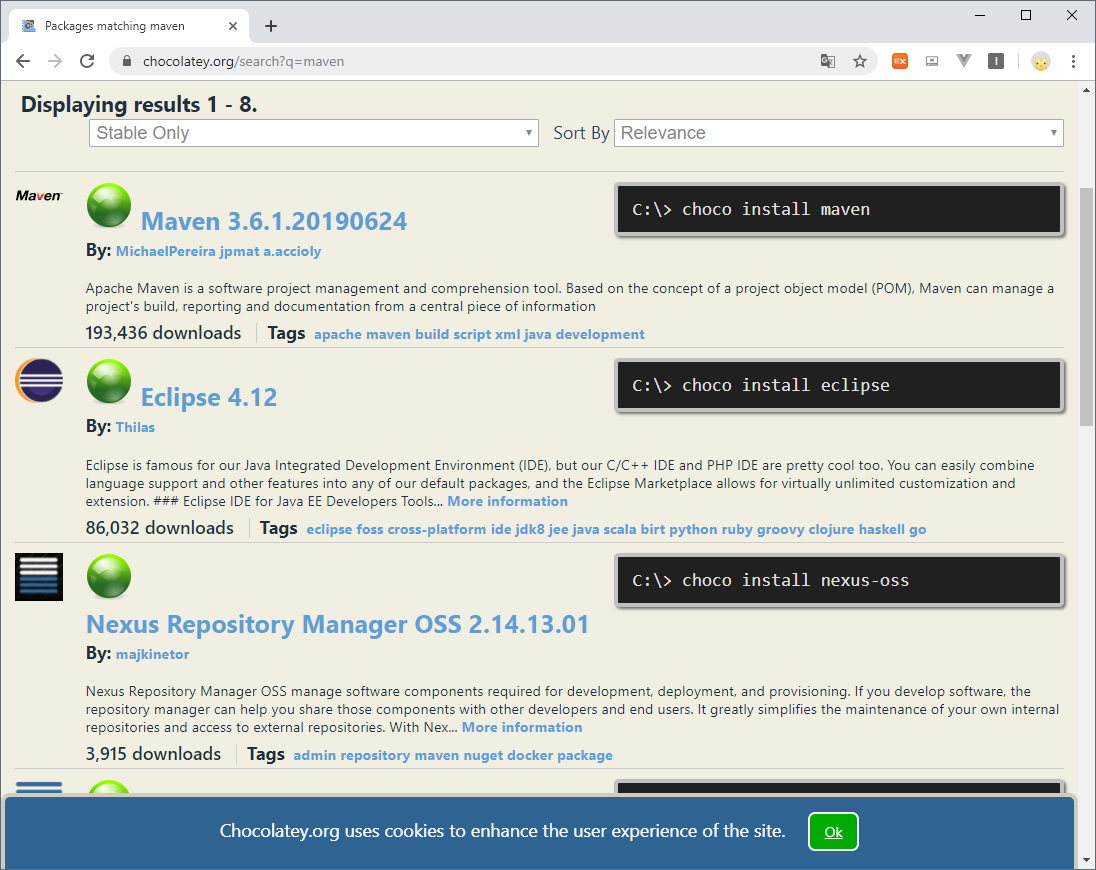Click the Nexus Repository package logo
The width and height of the screenshot is (1096, 870).
(39, 577)
